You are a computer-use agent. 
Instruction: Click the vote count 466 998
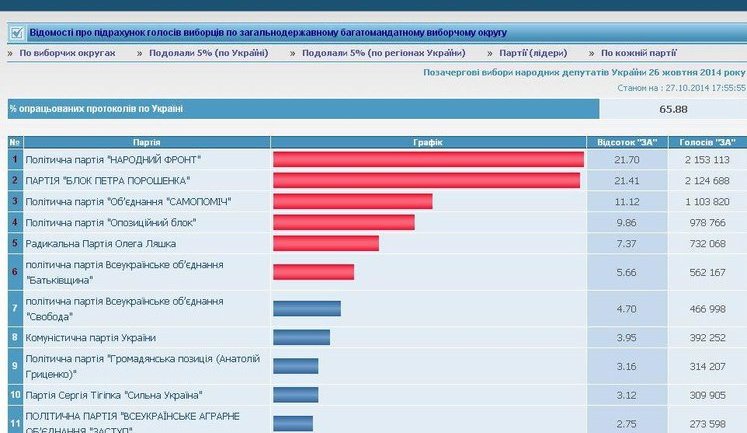(x=707, y=309)
